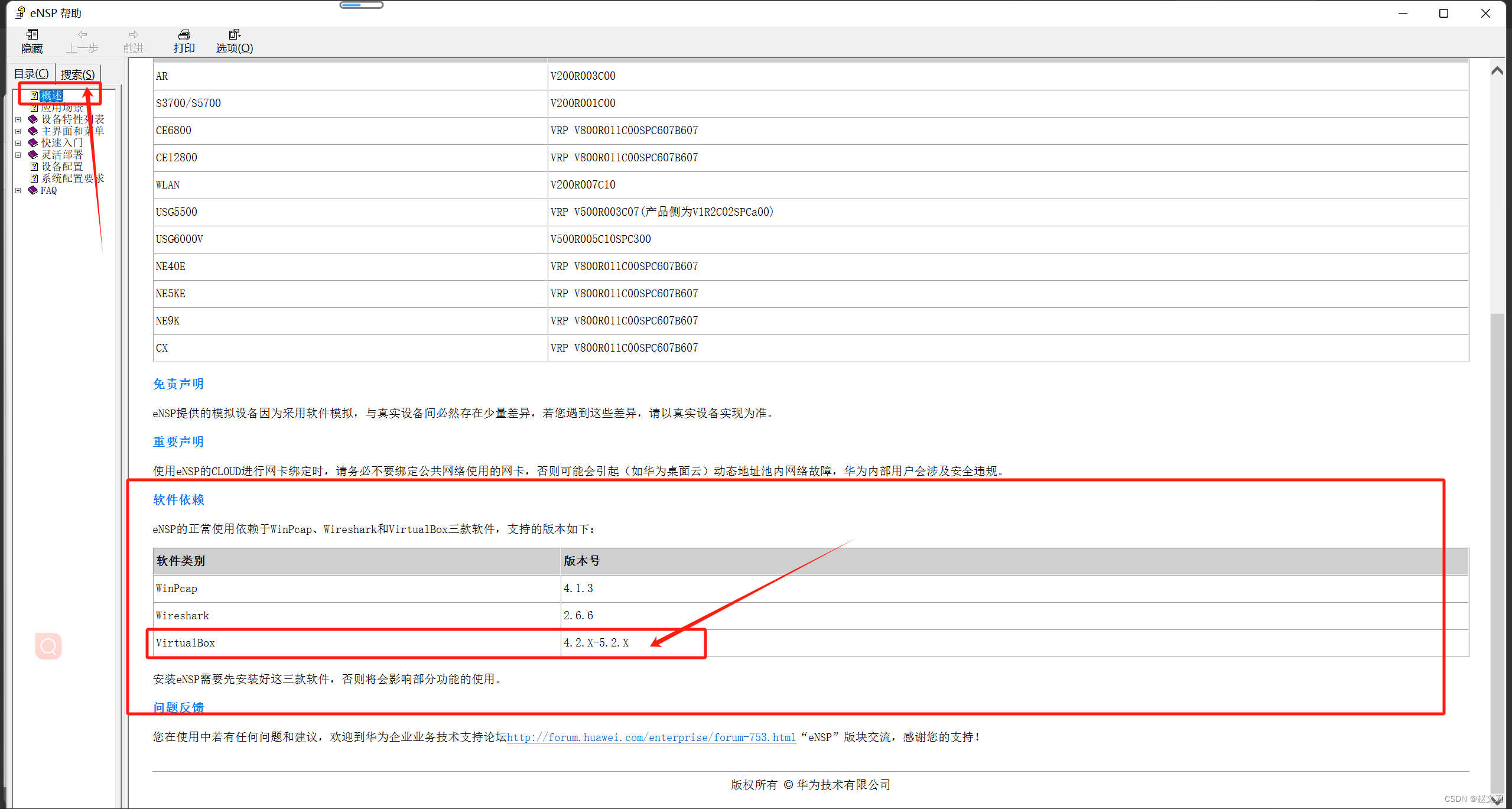Image resolution: width=1512 pixels, height=809 pixels.
Task: Click the 打印 (Print) printer icon
Action: pyautogui.click(x=184, y=35)
